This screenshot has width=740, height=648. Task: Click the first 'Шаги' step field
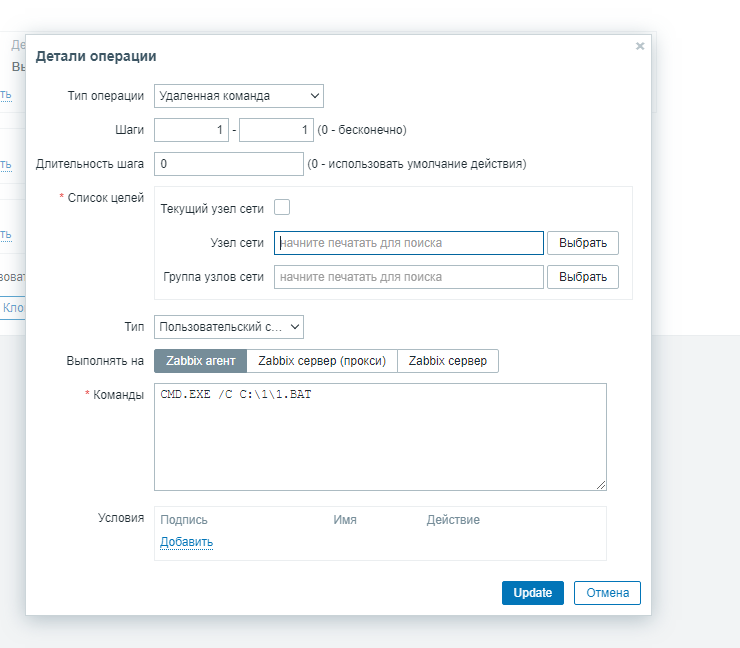191,130
